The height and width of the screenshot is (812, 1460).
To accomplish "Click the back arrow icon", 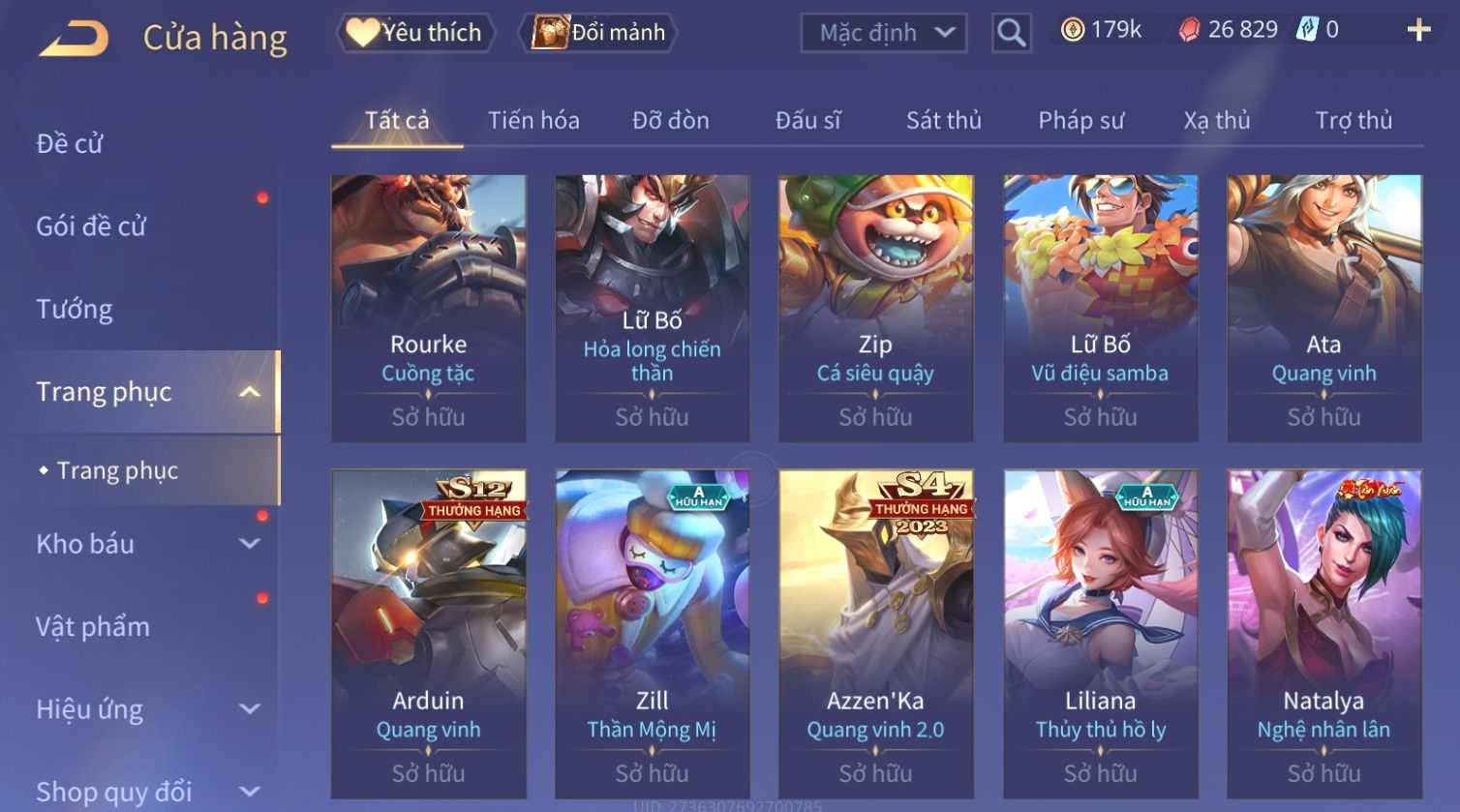I will pos(74,39).
